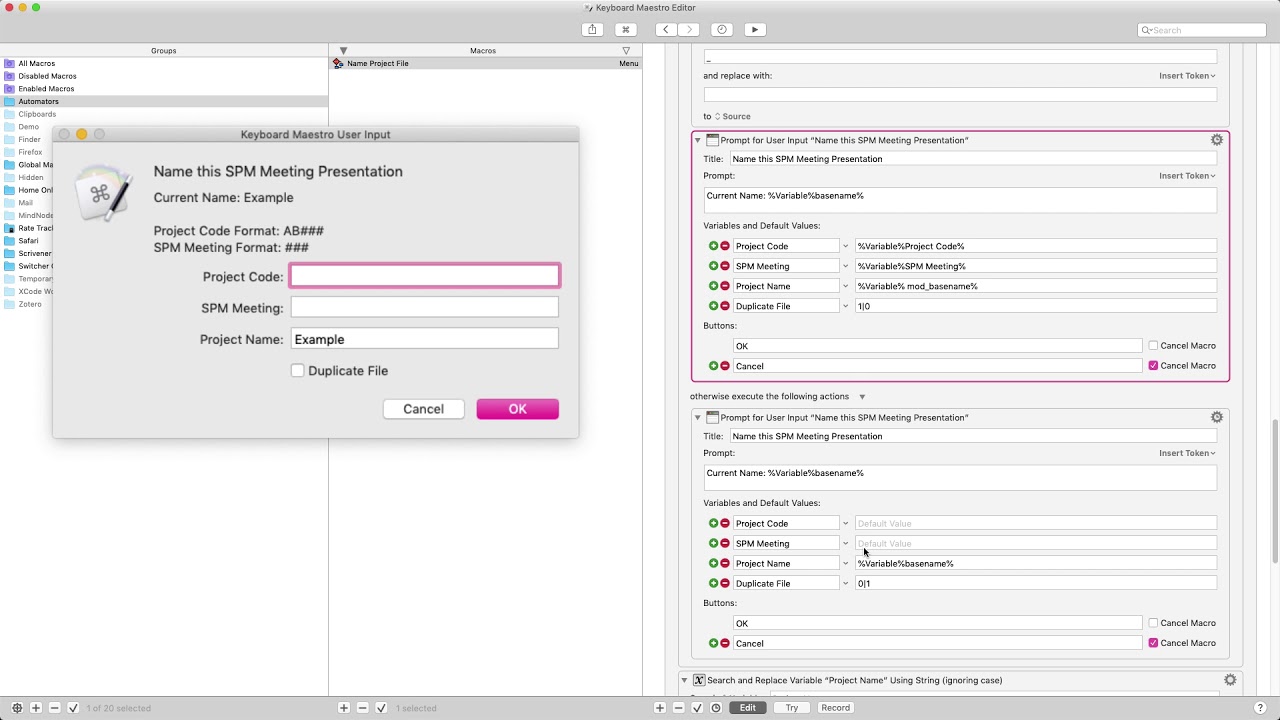Toggle macro enable checkmark under Macros list
Screen dimensions: 1280x720
click(x=381, y=708)
